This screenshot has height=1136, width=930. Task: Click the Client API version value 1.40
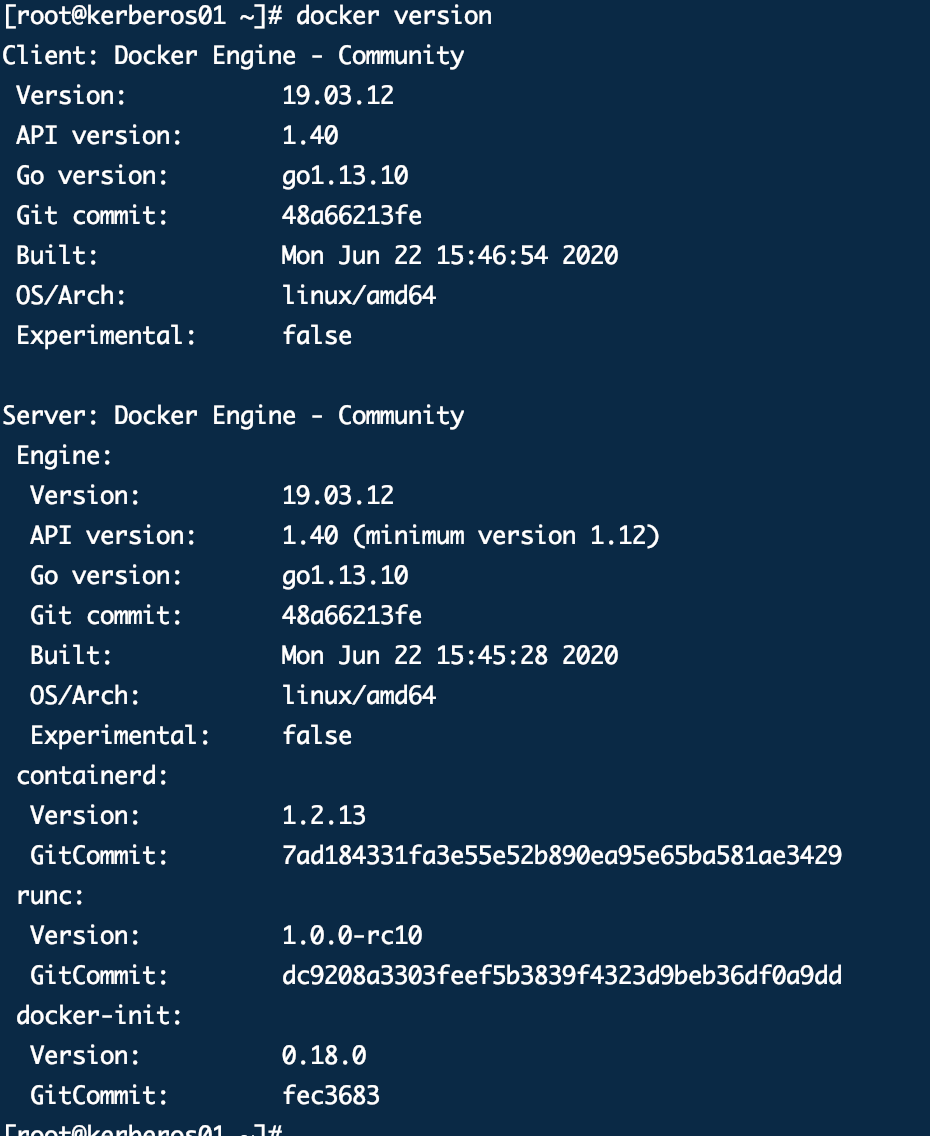(310, 136)
